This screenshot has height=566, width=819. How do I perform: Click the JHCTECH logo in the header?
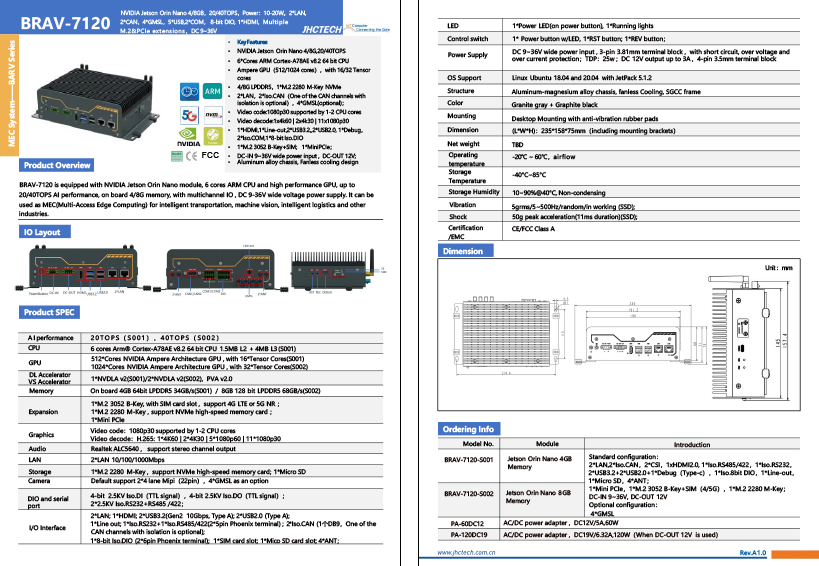(322, 29)
